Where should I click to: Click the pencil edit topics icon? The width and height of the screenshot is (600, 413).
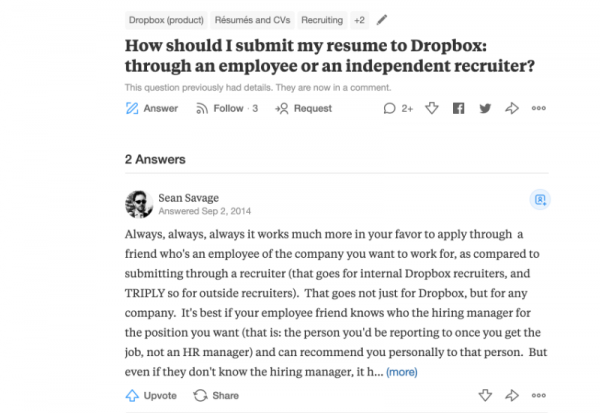(384, 19)
